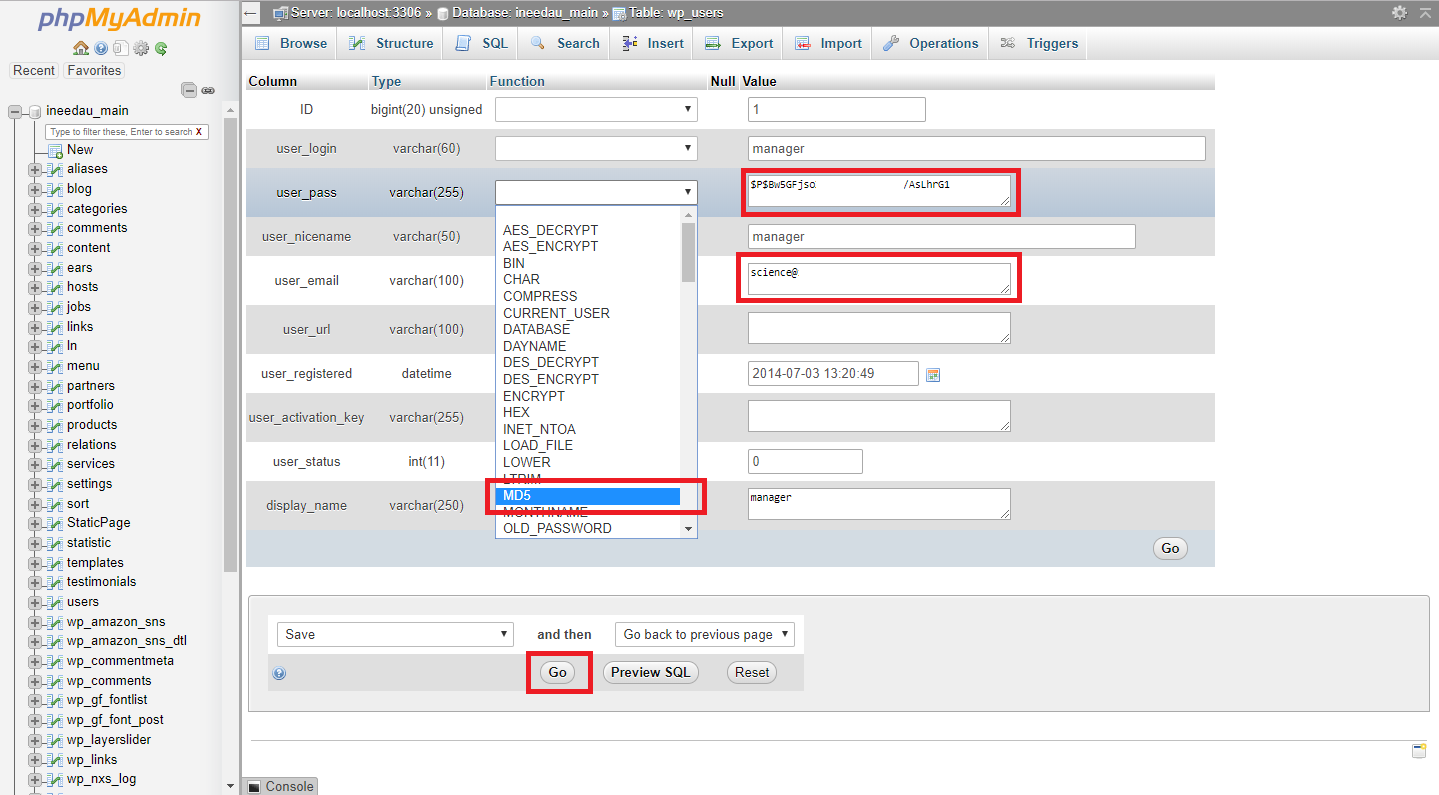
Task: Switch to the Structure tab
Action: [x=392, y=43]
